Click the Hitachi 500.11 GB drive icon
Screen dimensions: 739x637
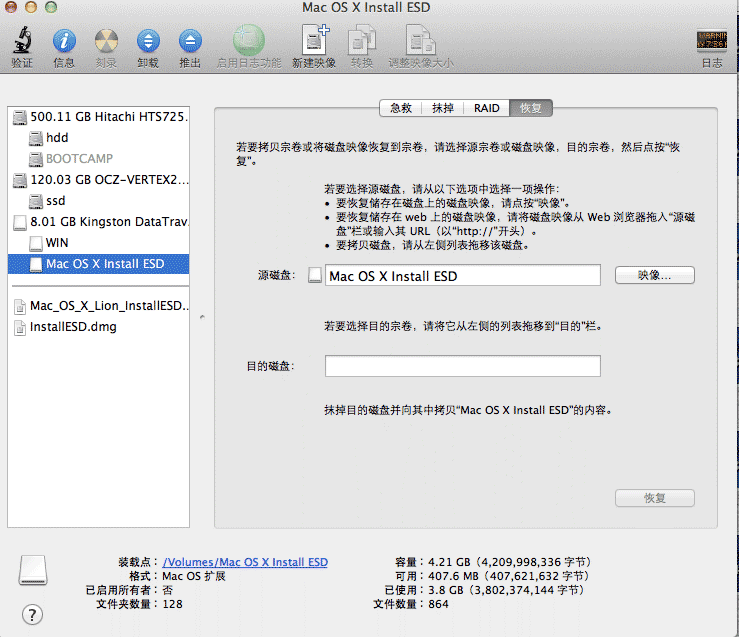click(20, 117)
